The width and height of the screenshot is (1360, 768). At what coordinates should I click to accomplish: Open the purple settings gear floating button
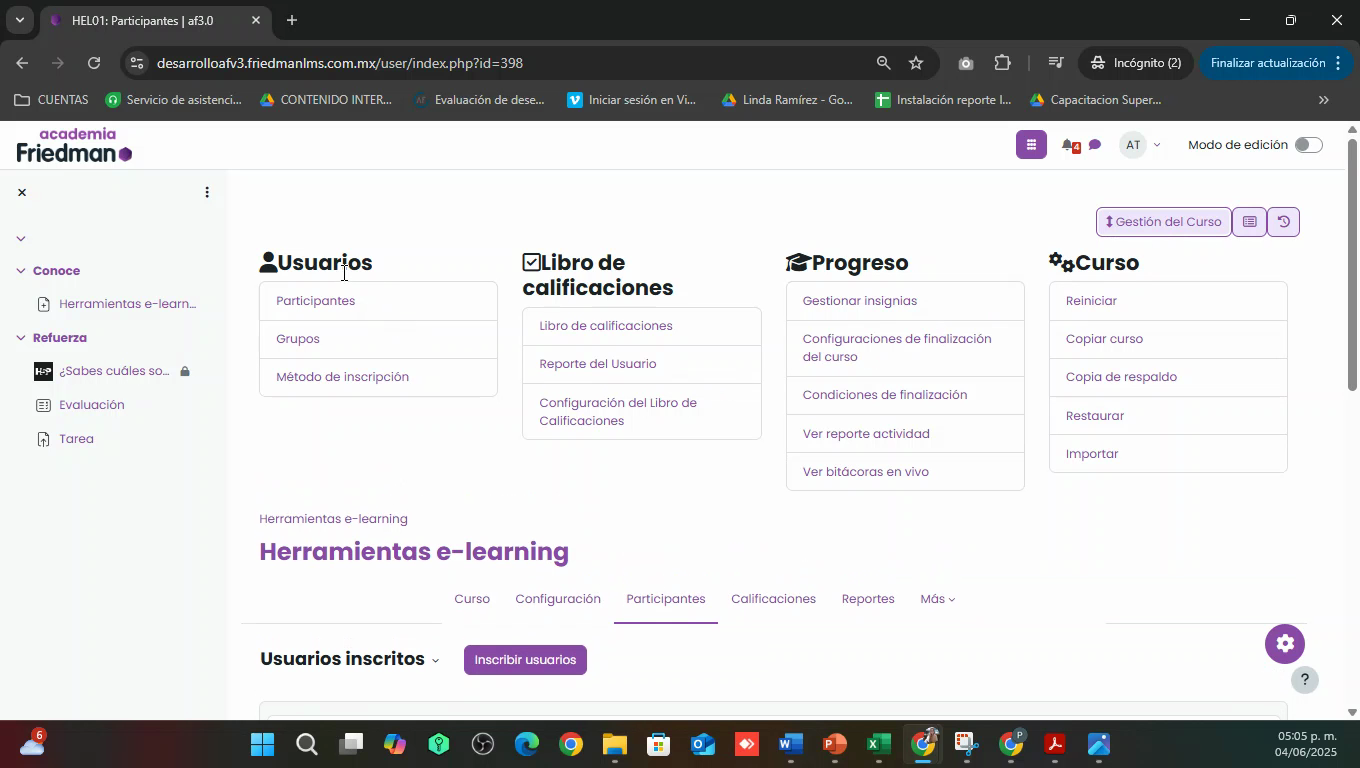click(x=1285, y=643)
